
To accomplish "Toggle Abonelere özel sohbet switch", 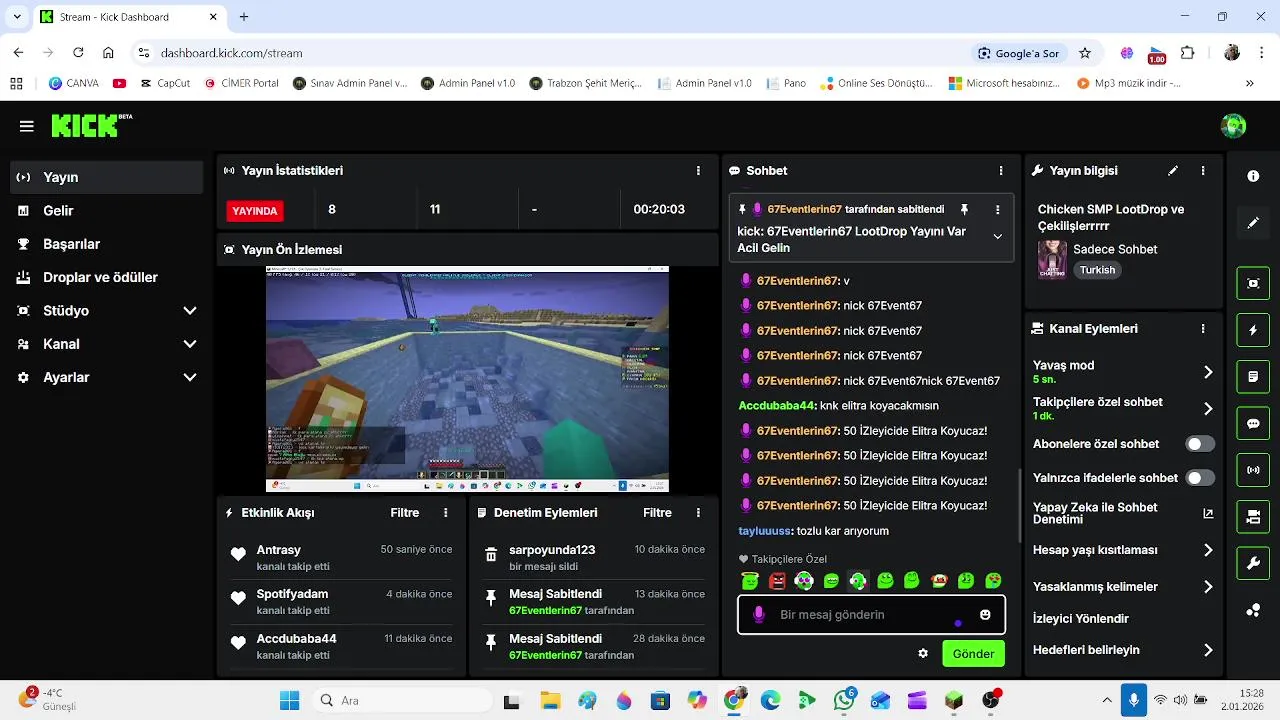I will 1200,444.
